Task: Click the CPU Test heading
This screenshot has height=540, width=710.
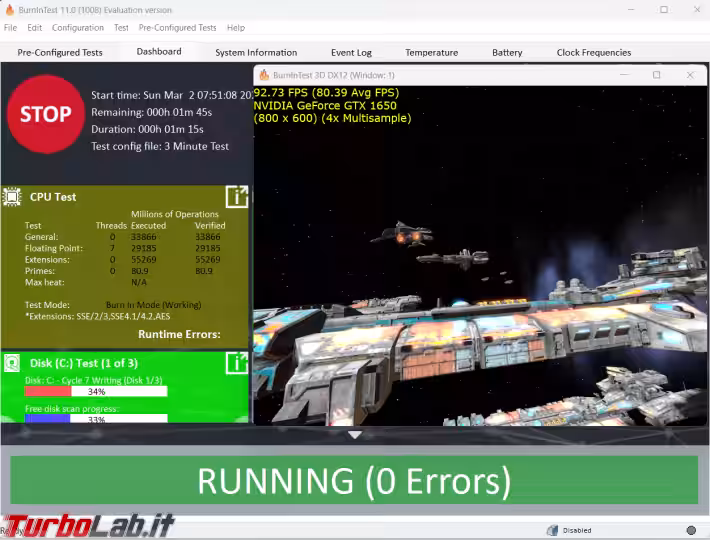Action: [53, 197]
